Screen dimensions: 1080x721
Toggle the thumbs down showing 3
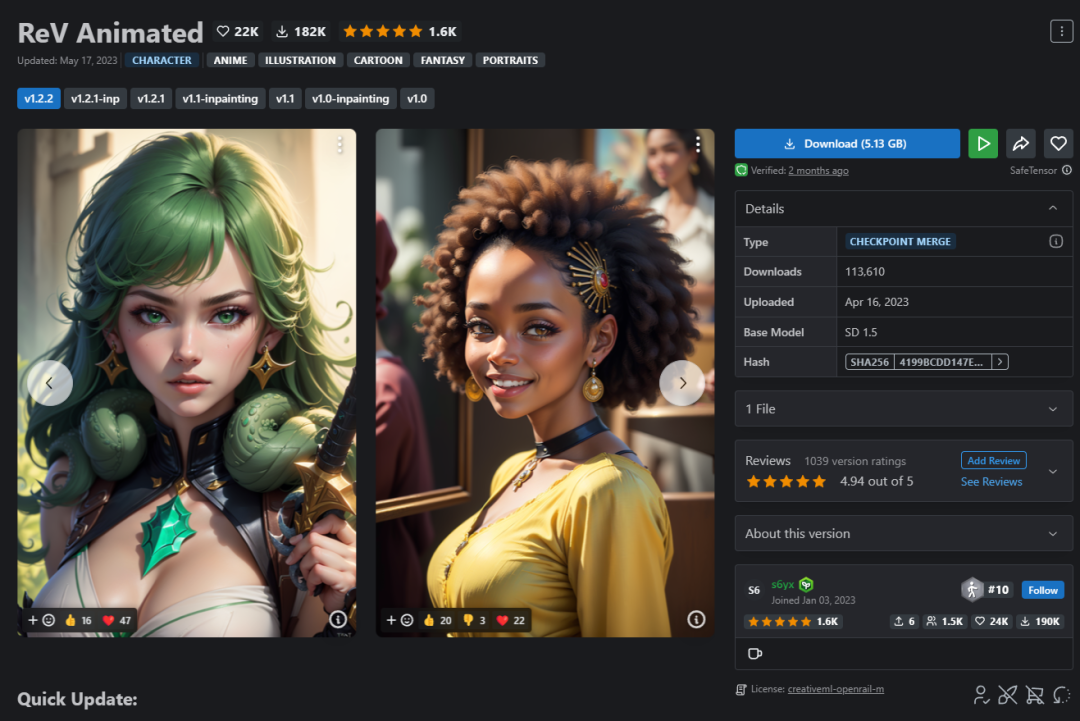(475, 620)
